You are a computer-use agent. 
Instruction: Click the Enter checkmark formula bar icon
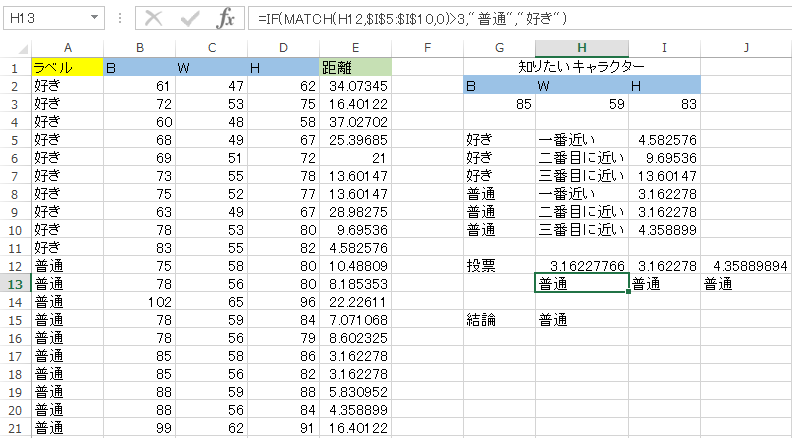click(190, 19)
